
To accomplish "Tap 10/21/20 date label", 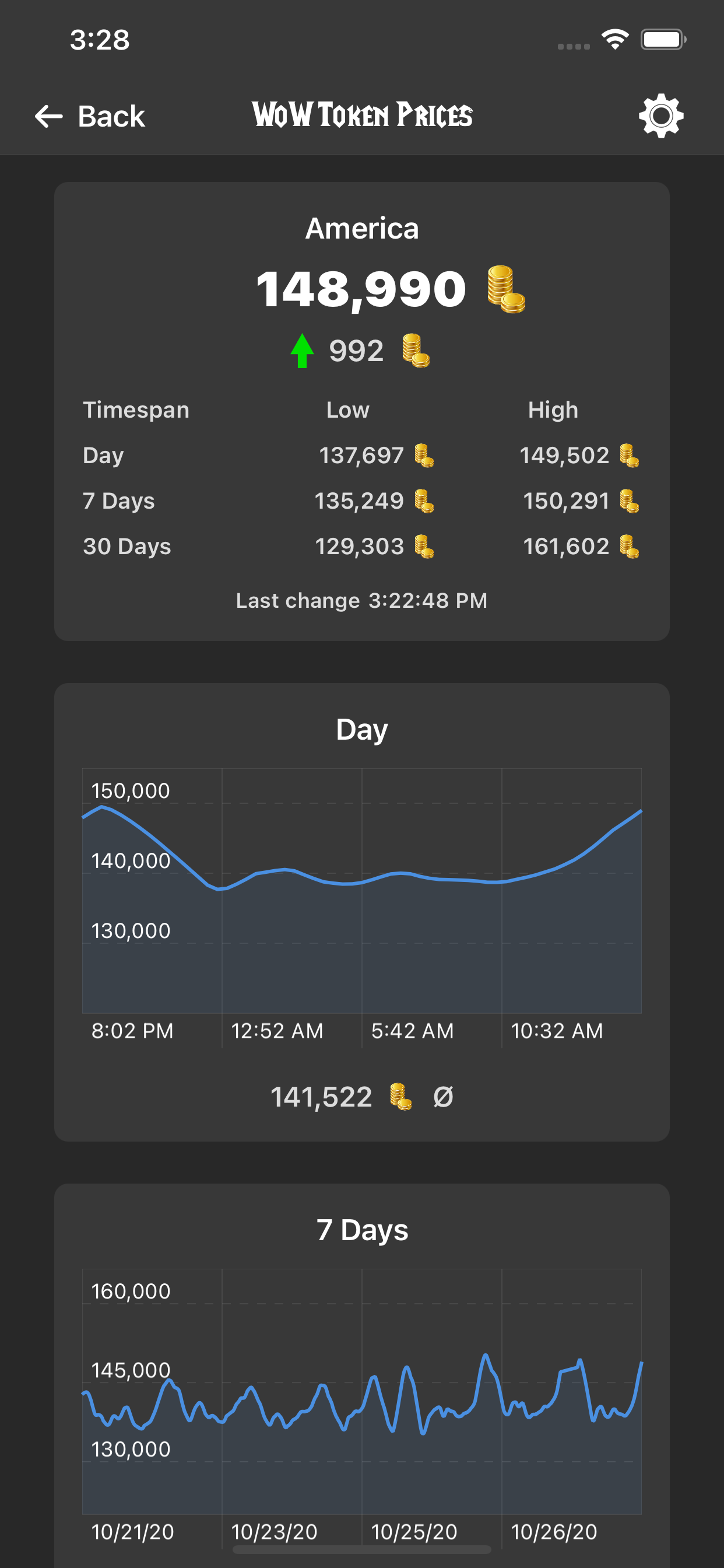I will pyautogui.click(x=133, y=1531).
